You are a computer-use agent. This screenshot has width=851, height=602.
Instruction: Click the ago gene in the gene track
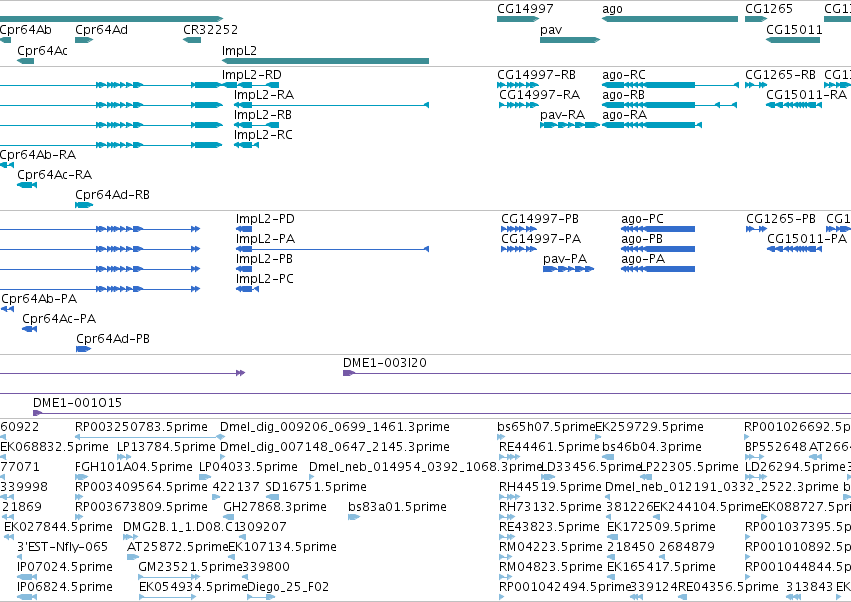pyautogui.click(x=670, y=19)
